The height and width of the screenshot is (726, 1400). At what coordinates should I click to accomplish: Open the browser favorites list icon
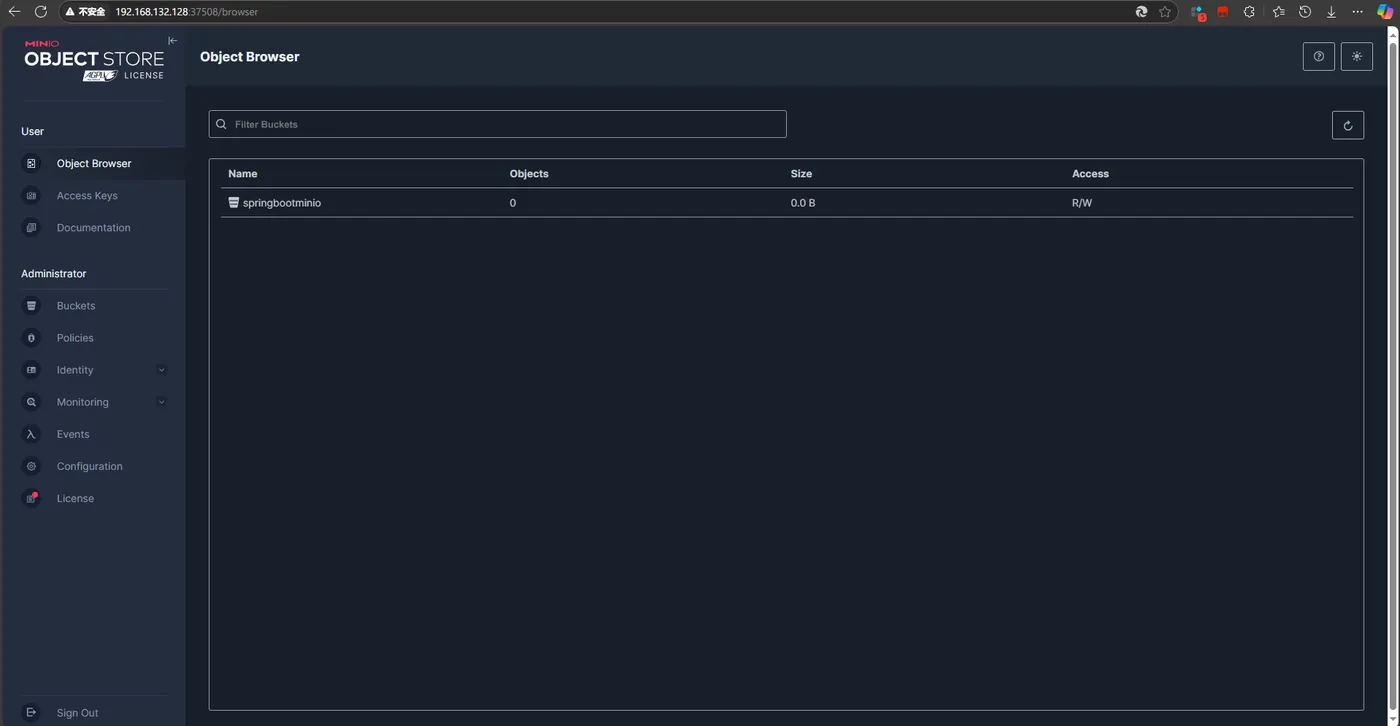[x=1279, y=12]
